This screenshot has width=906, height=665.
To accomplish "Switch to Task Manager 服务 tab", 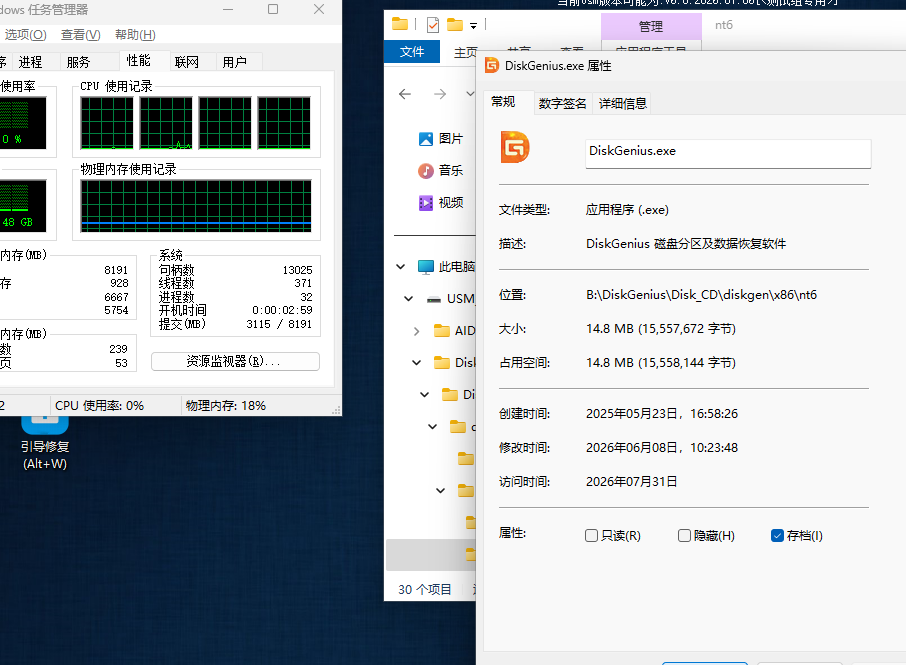I will [x=79, y=62].
